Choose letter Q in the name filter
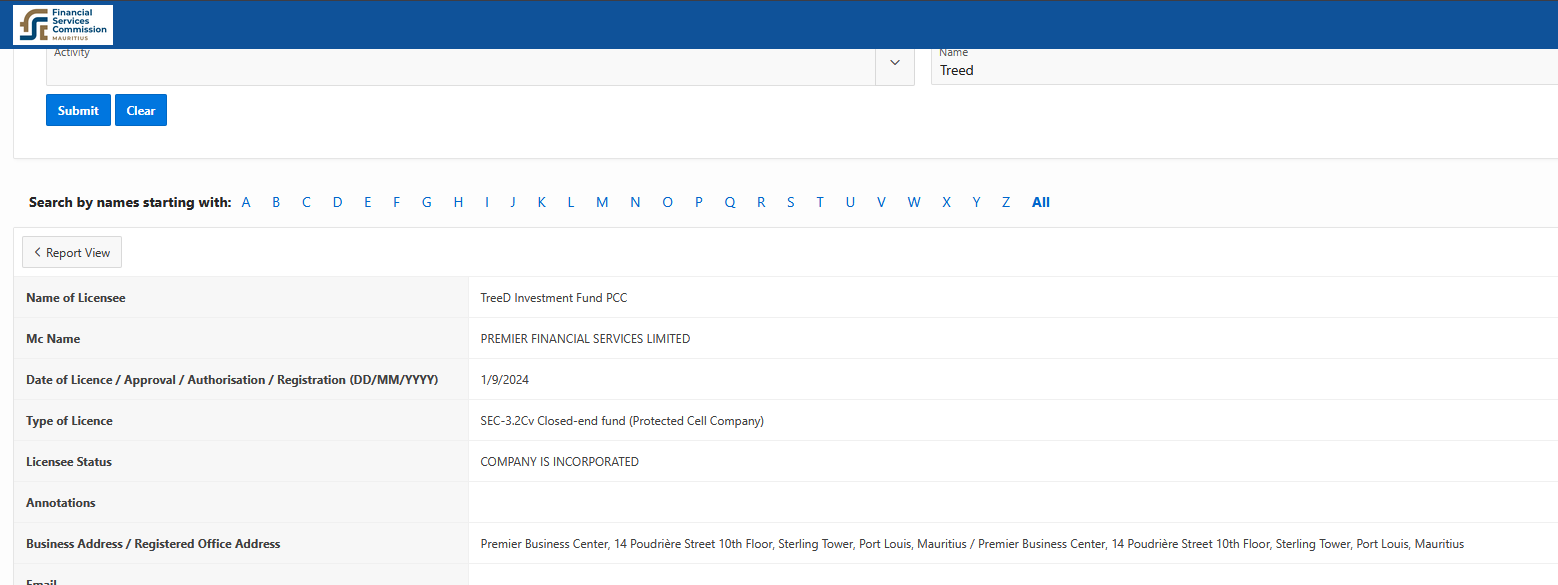 (729, 202)
